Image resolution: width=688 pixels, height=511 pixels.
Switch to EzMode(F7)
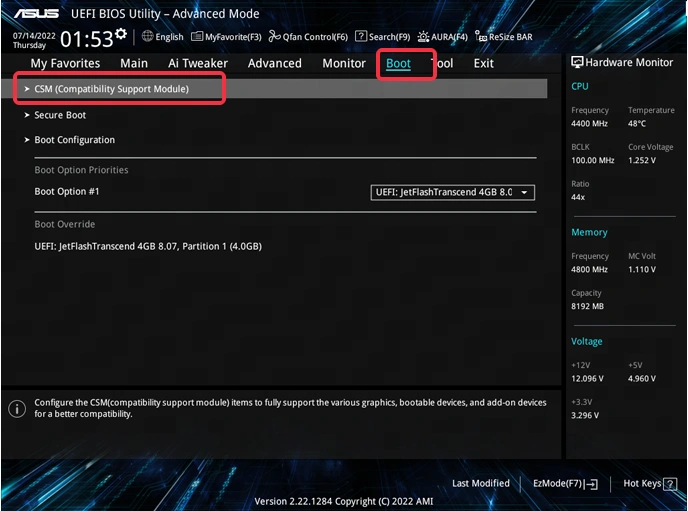coord(565,484)
